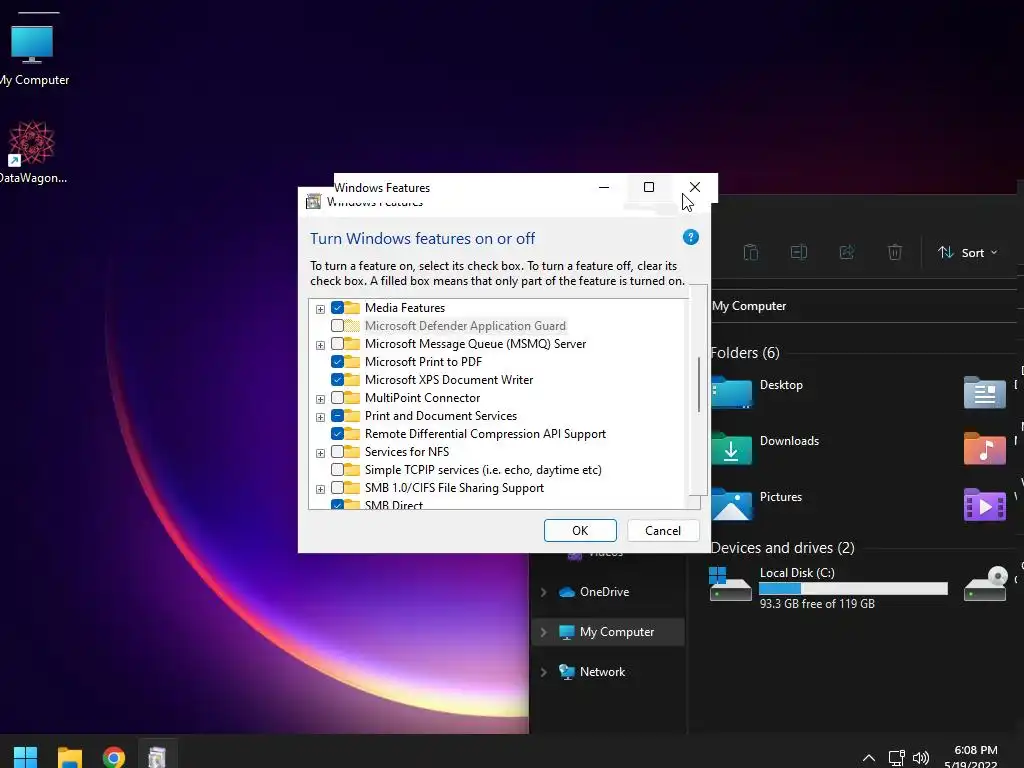
Task: Open the Sort dropdown in Explorer
Action: [967, 253]
